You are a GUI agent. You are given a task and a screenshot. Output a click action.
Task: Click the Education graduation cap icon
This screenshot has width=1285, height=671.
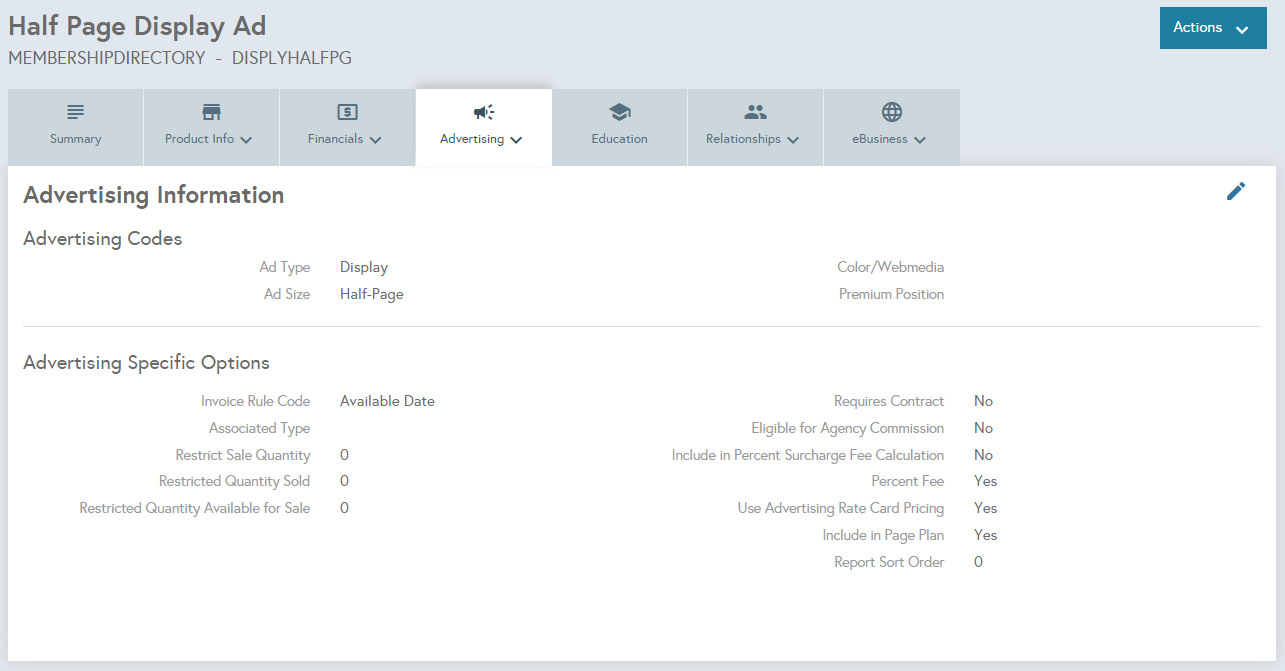tap(619, 111)
